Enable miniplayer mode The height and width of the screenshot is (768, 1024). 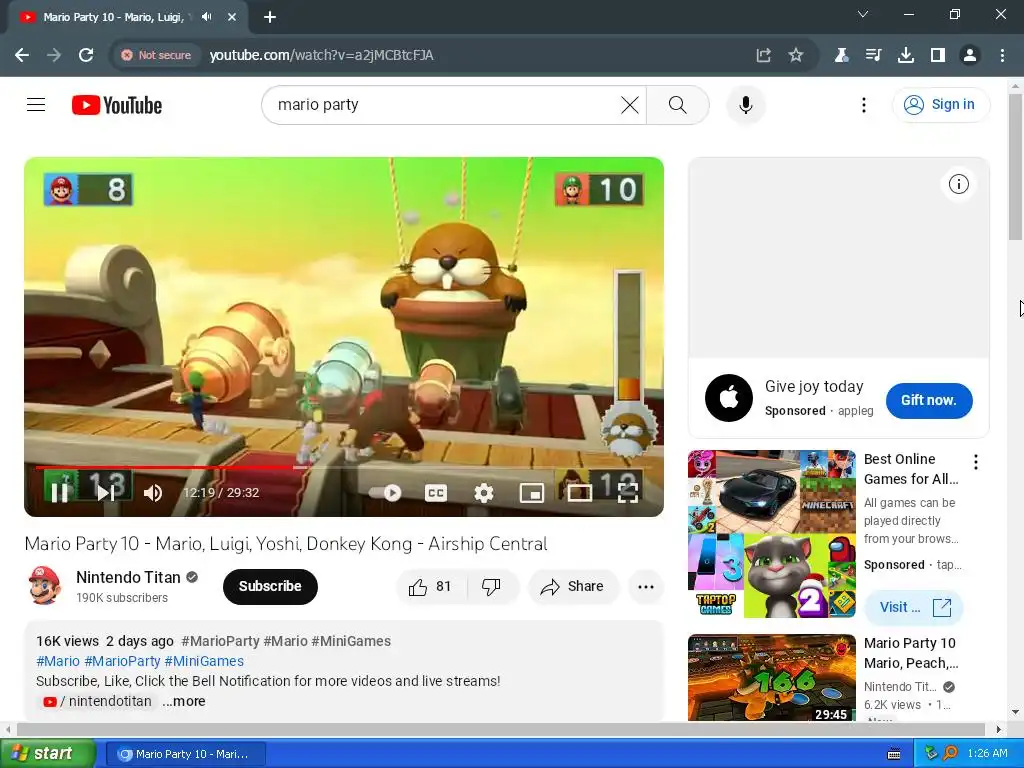point(532,492)
